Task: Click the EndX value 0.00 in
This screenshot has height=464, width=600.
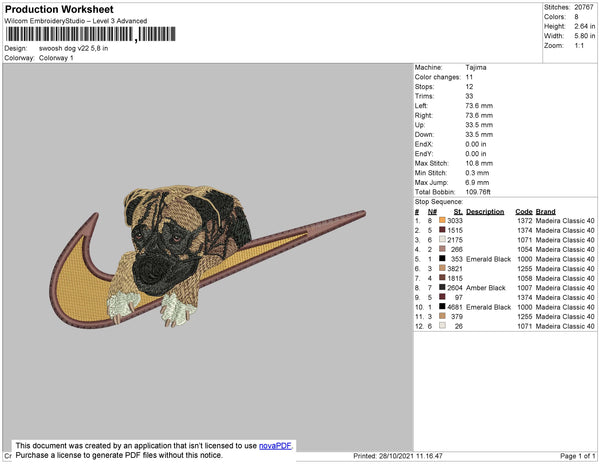Action: (476, 144)
